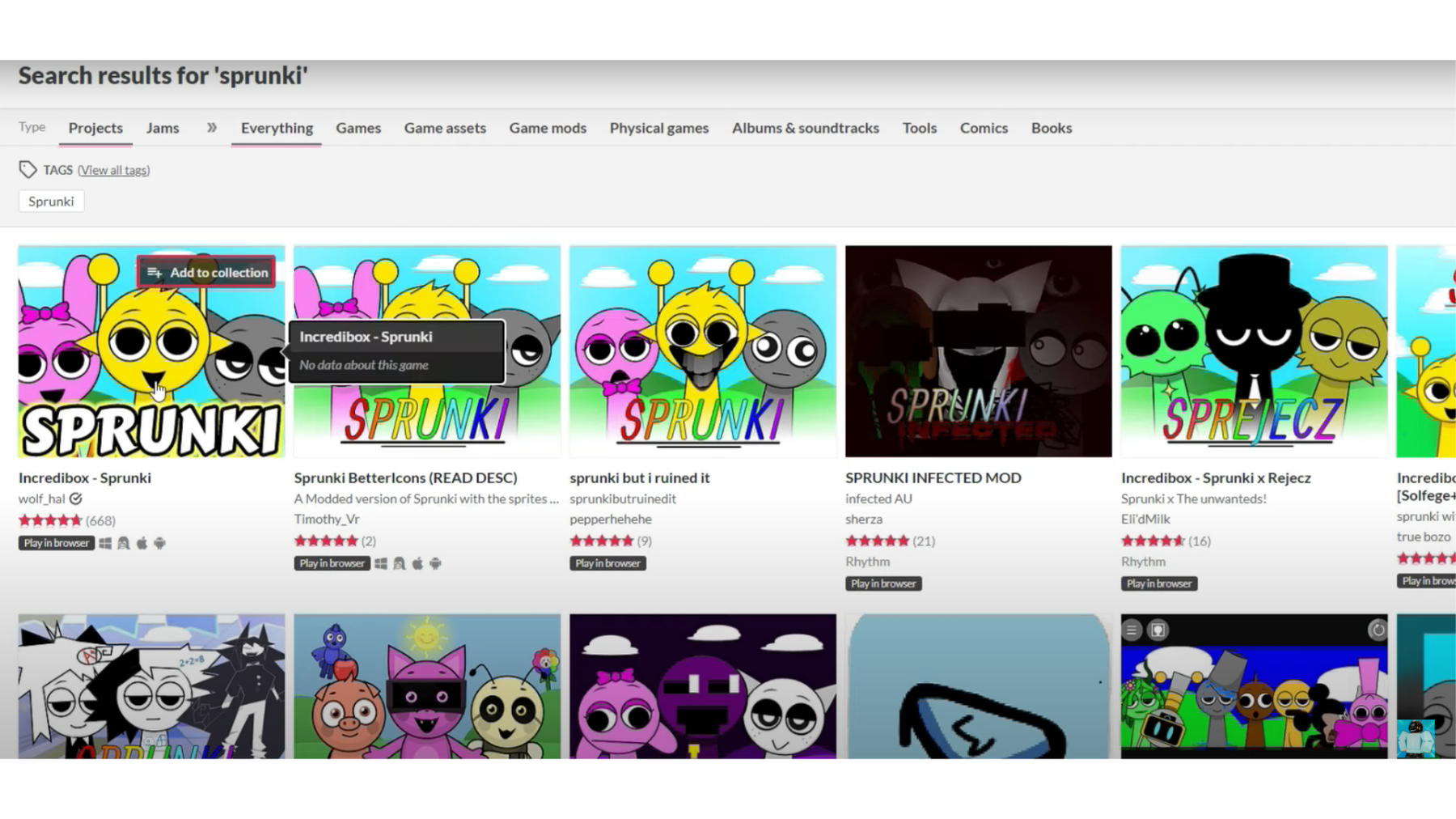Open Sprunki BetterIcons (READ DESC) title
Viewport: 1456px width, 819px height.
tap(405, 477)
